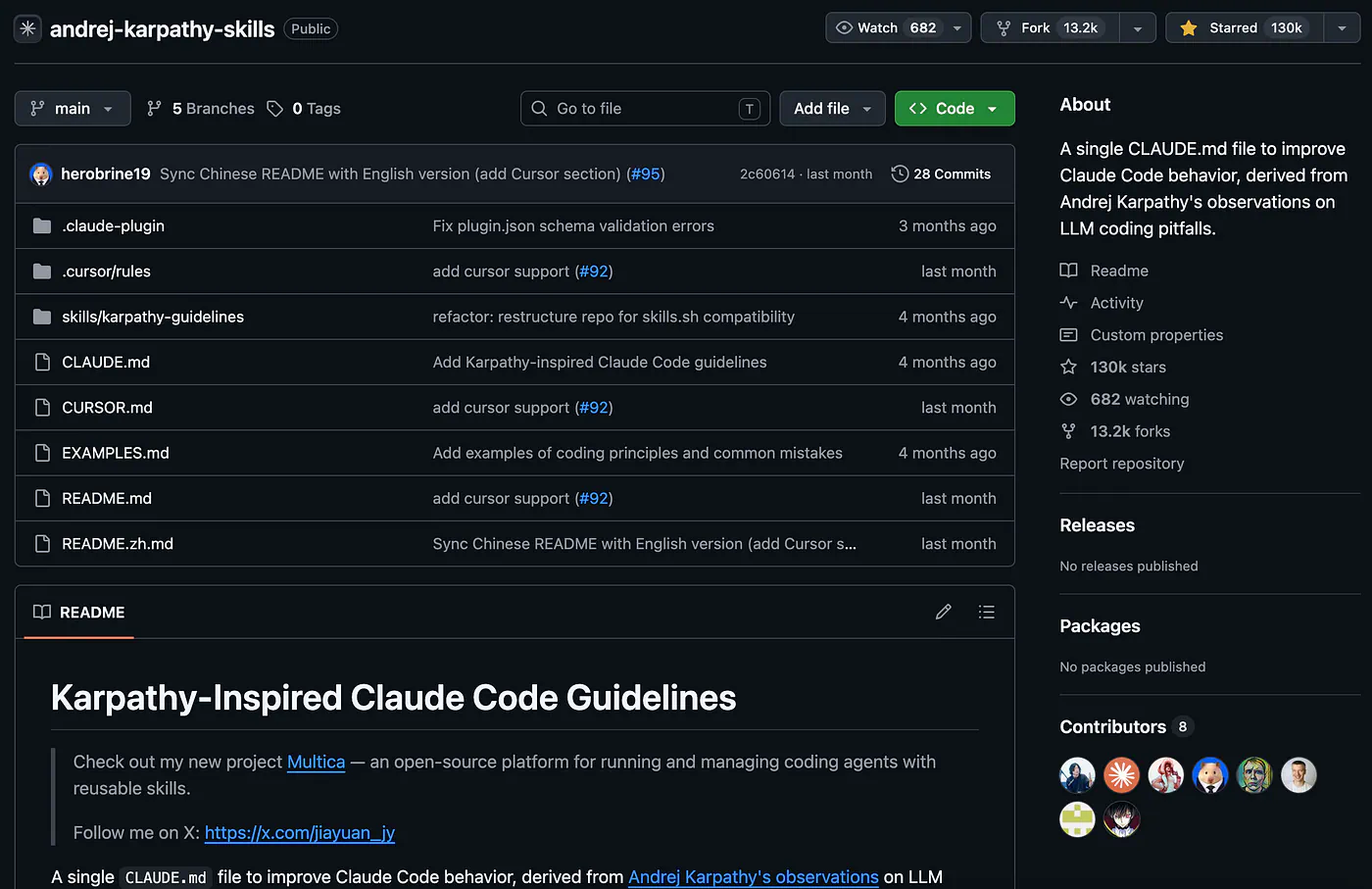Screen dimensions: 1372x889
Task: Expand the Fork options dropdown arrow
Action: point(1138,28)
